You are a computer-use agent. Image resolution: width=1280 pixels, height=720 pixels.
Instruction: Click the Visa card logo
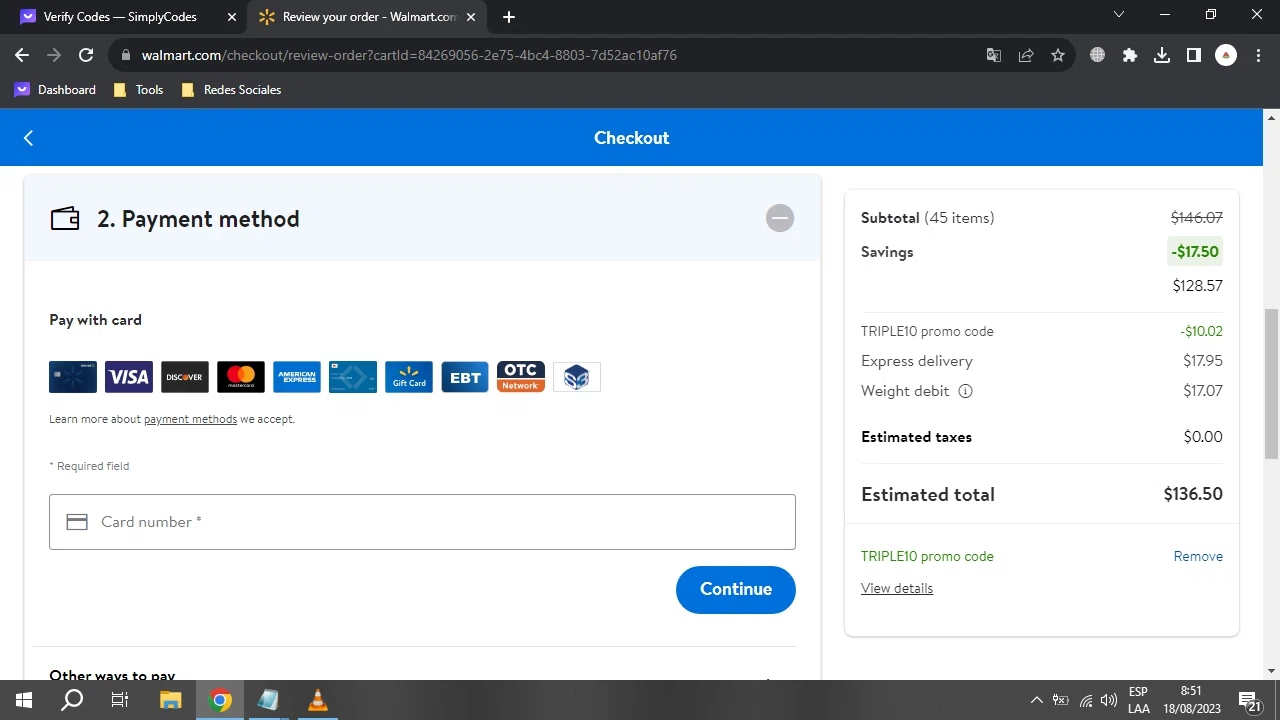tap(129, 377)
